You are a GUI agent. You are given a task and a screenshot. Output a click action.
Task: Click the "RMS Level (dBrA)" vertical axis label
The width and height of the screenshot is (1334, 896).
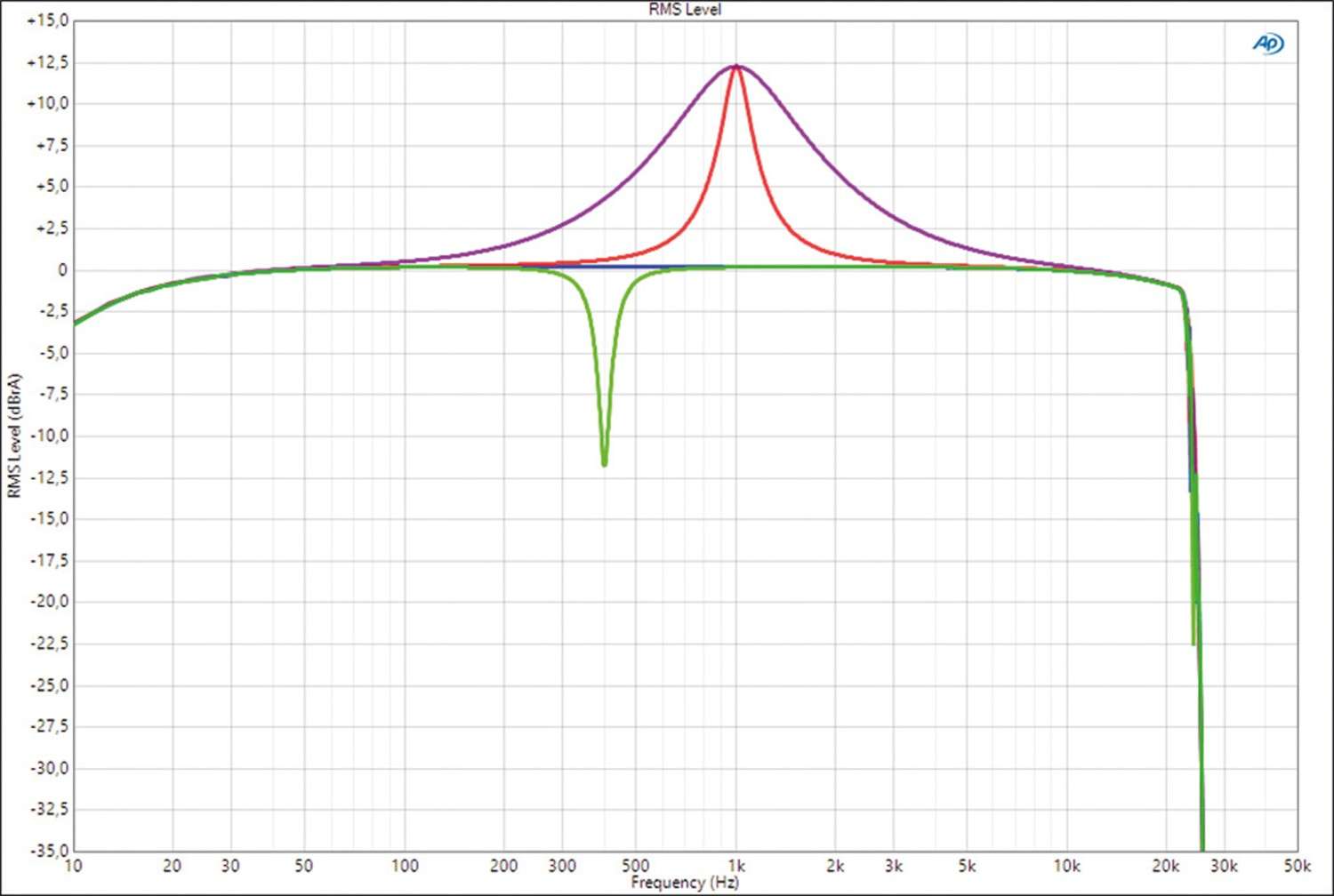point(14,436)
